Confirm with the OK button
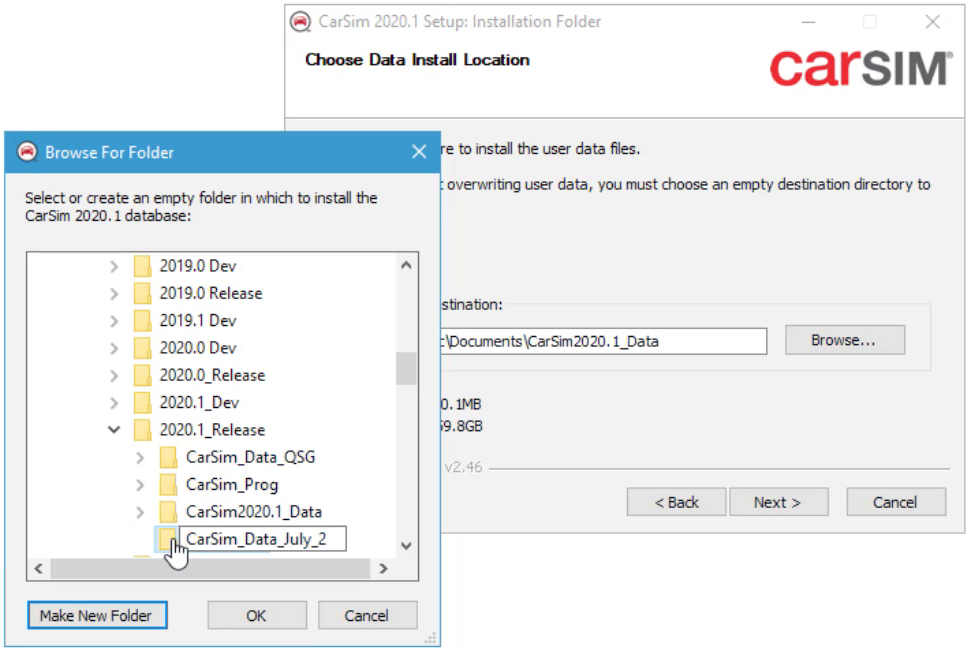The width and height of the screenshot is (971, 650). point(257,615)
